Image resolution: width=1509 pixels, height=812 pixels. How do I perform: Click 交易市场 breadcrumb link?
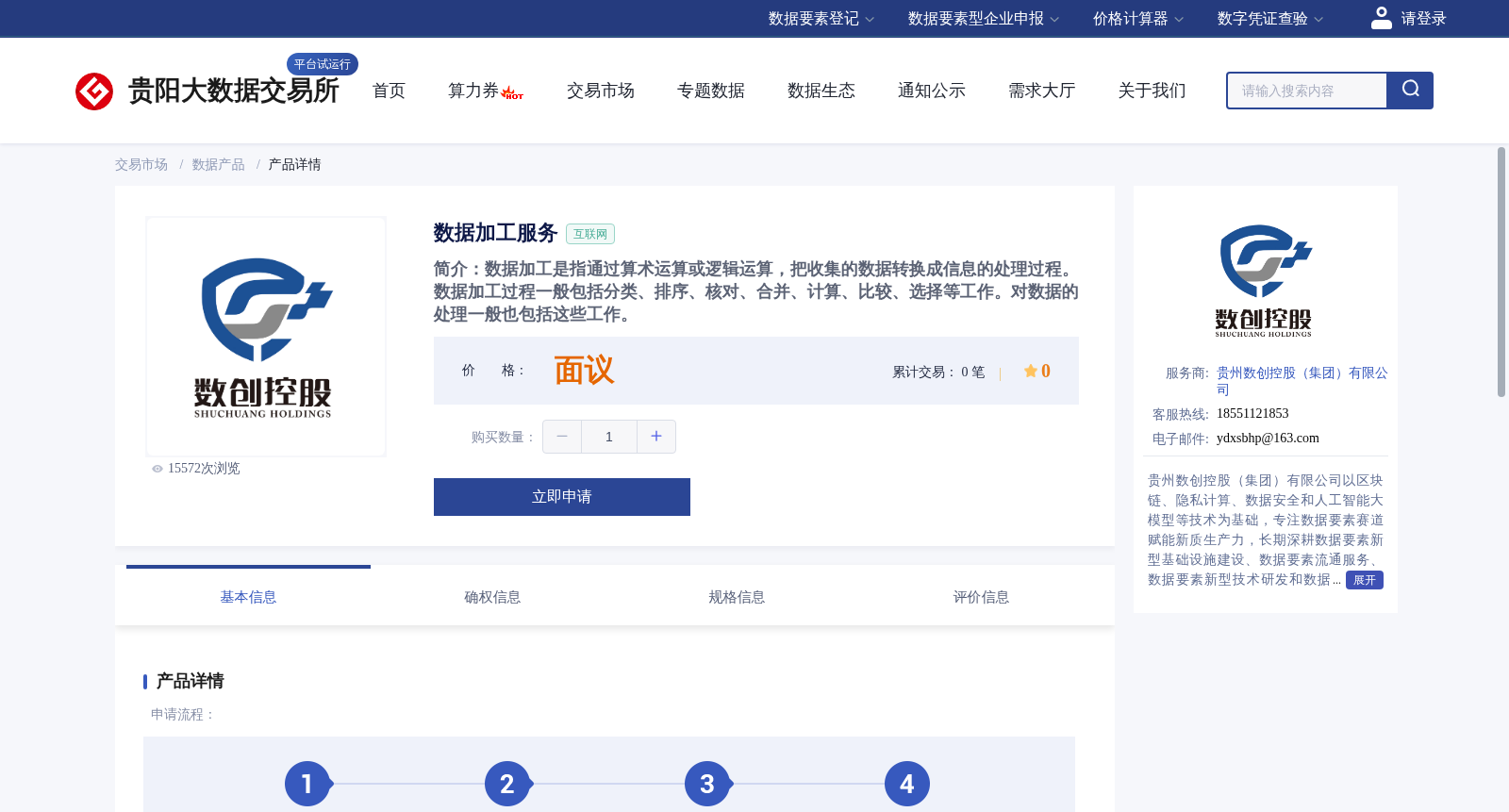pos(141,165)
